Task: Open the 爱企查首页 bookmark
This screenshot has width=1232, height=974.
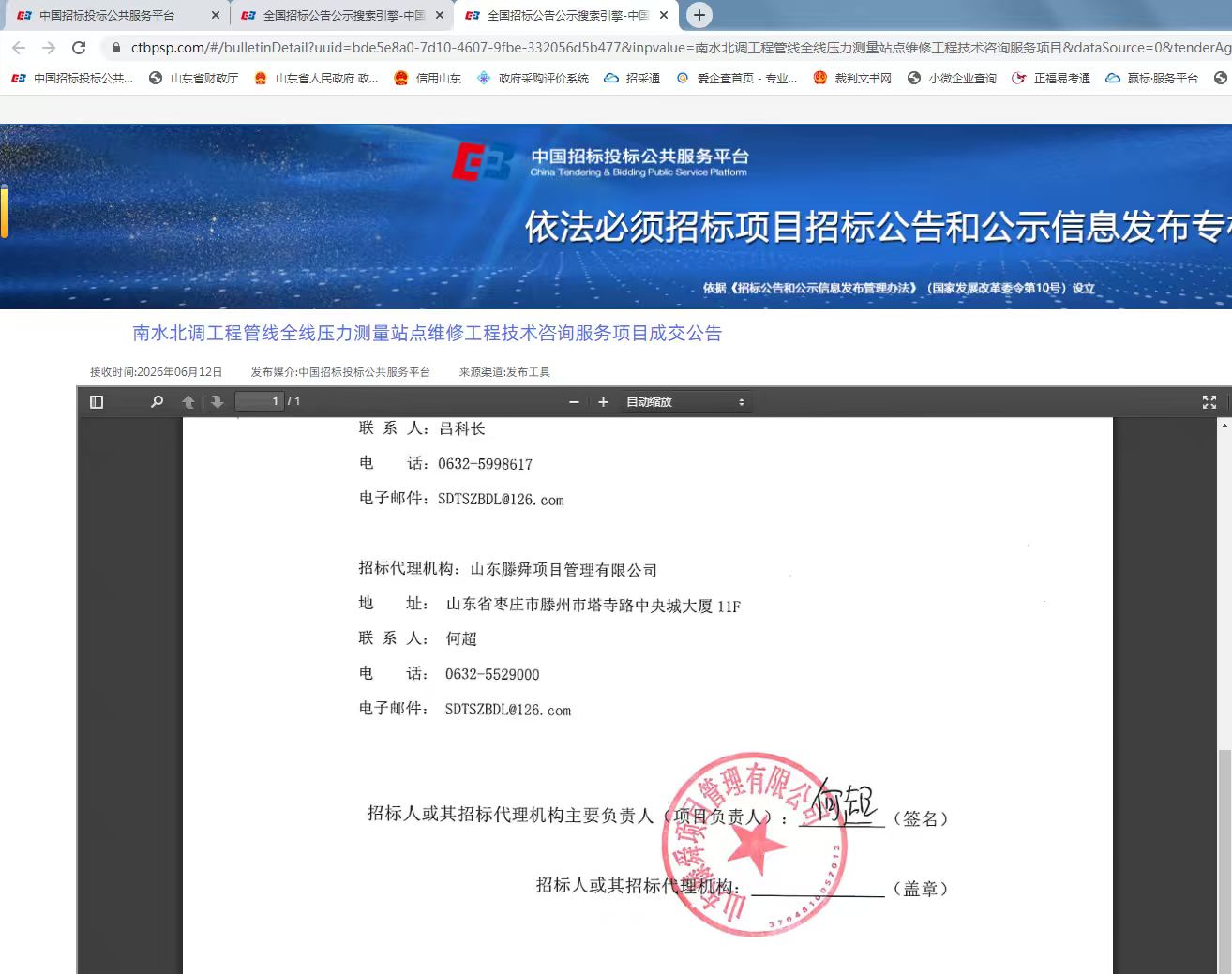Action: pos(736,79)
